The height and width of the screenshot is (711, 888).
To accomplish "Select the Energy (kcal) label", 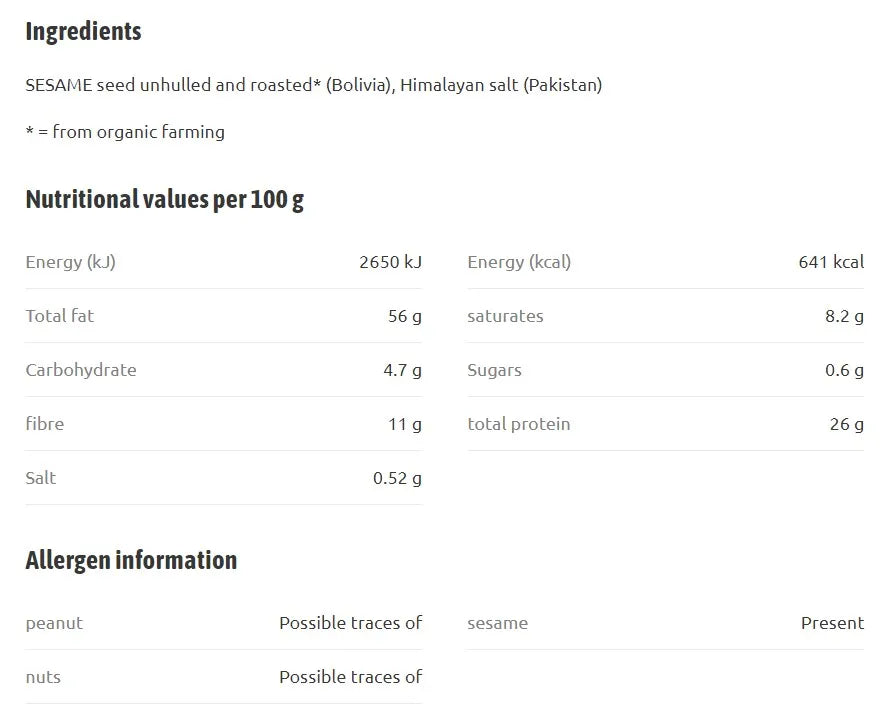I will click(519, 262).
